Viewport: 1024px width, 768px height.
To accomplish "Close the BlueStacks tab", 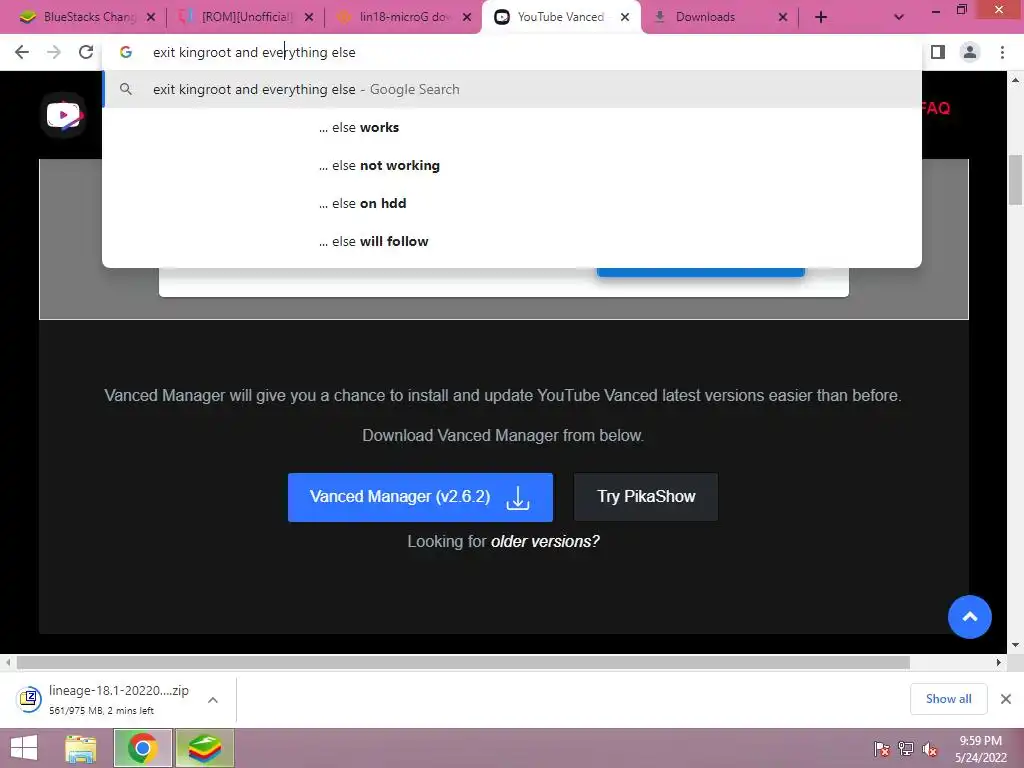I will (x=151, y=17).
